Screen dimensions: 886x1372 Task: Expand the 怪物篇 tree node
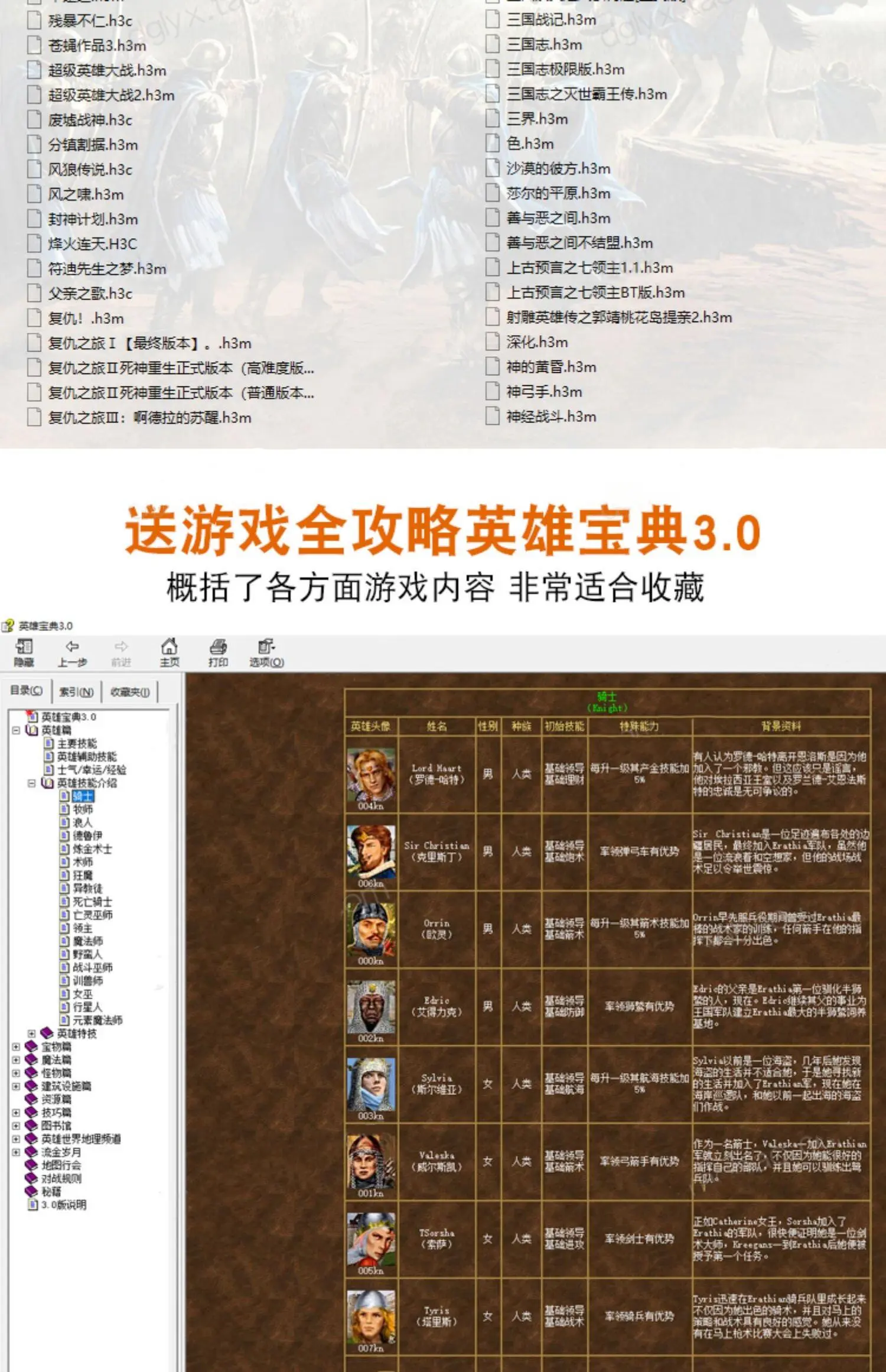pos(16,1073)
